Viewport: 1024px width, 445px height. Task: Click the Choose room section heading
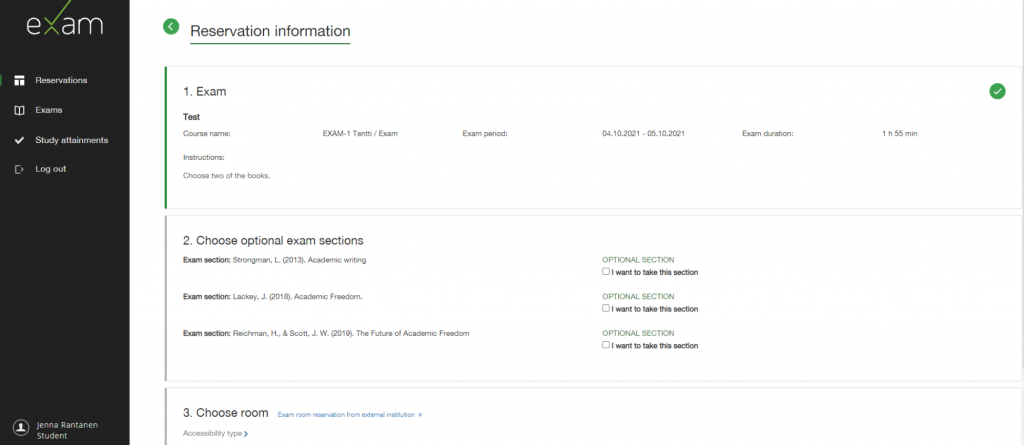[226, 412]
